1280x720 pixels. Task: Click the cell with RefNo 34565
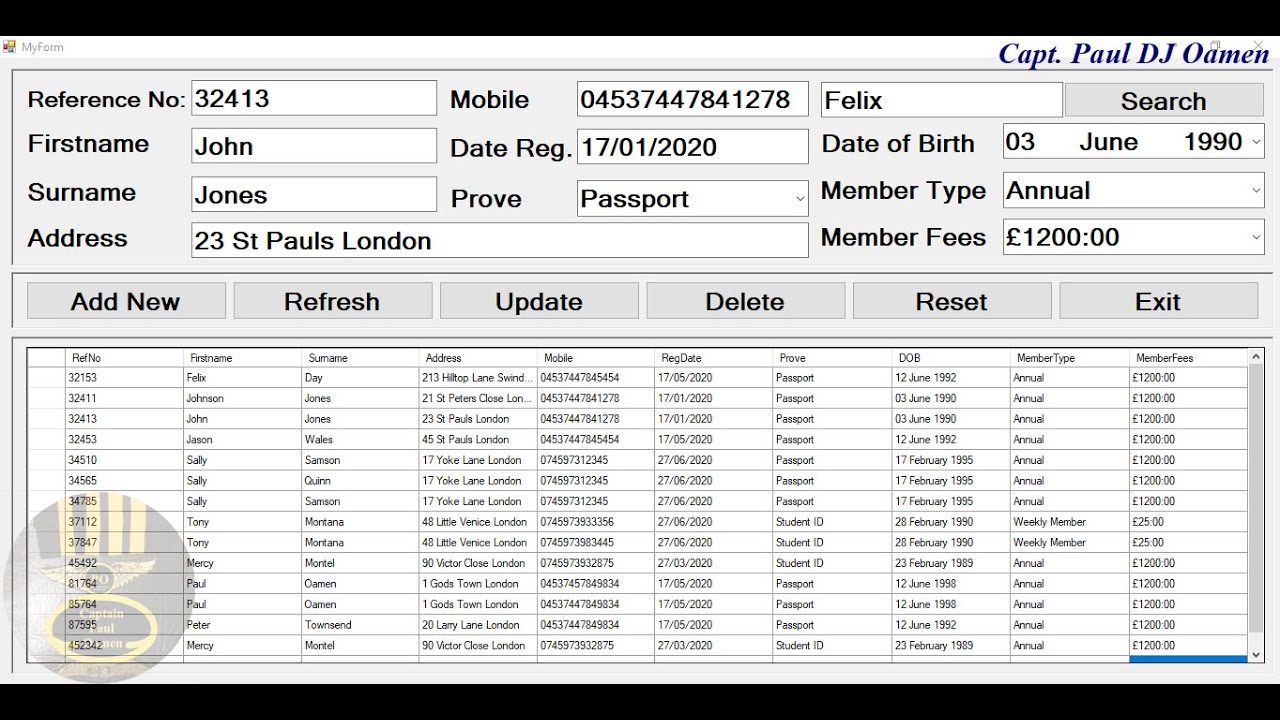(x=125, y=481)
